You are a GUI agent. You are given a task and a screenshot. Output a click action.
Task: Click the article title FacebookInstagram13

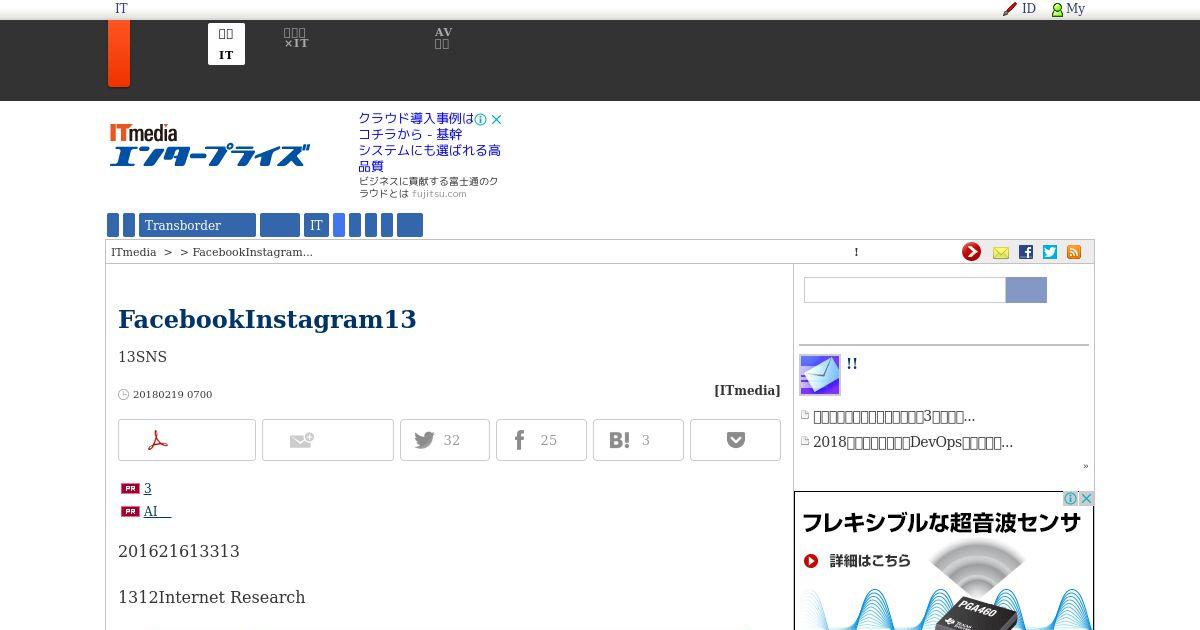[267, 319]
